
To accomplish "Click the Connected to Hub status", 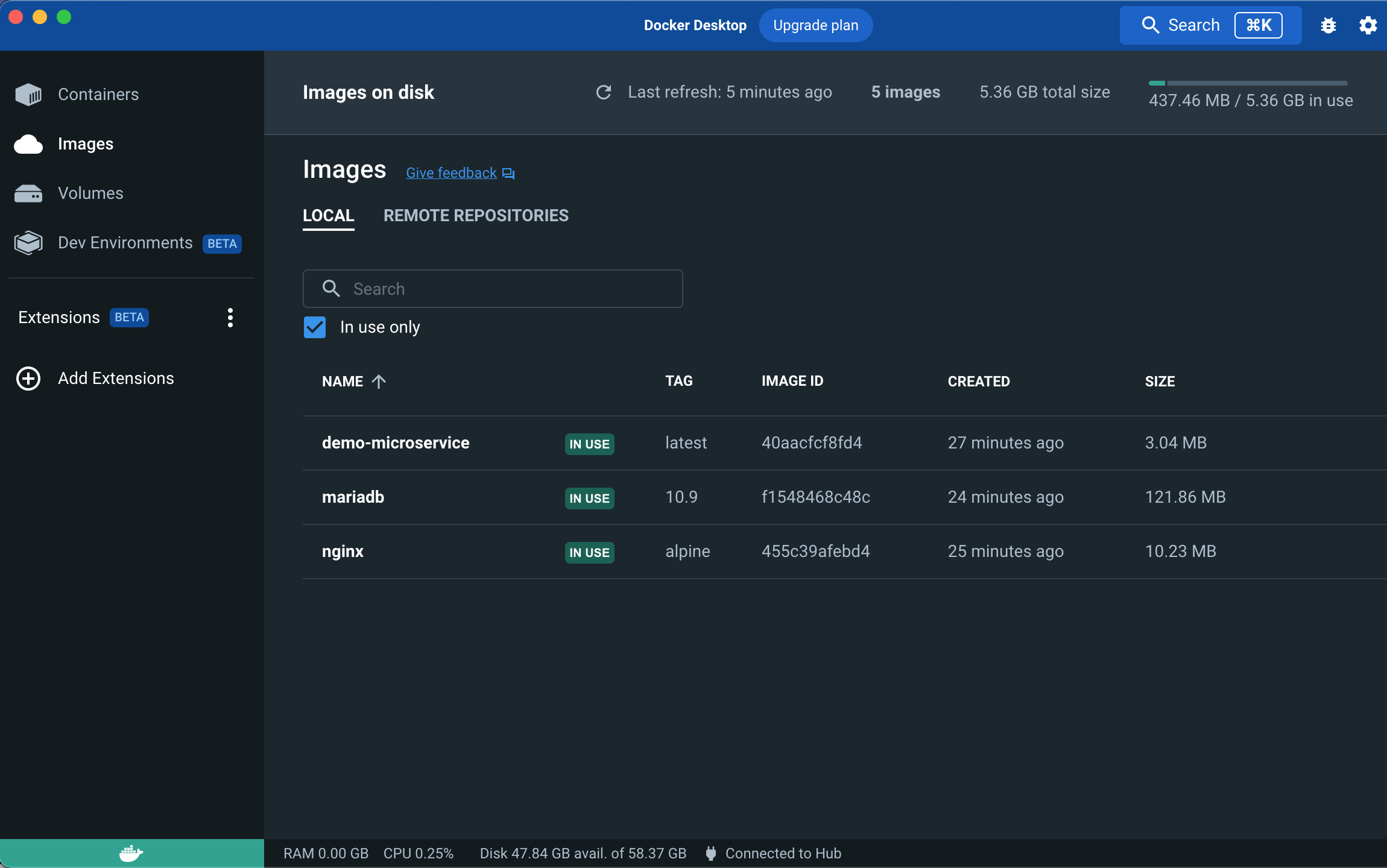I will pos(783,854).
